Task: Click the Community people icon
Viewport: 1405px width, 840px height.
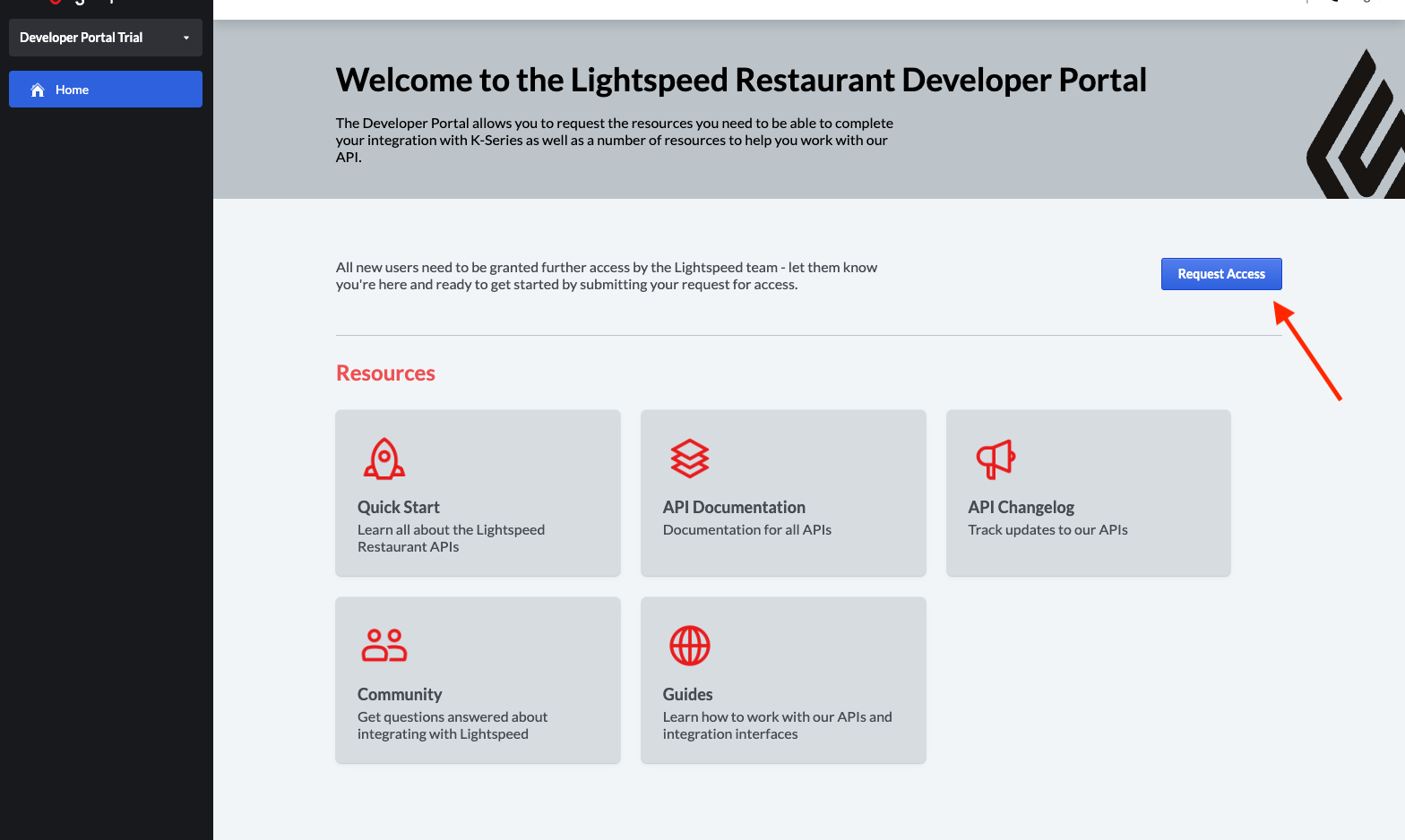Action: pos(384,645)
